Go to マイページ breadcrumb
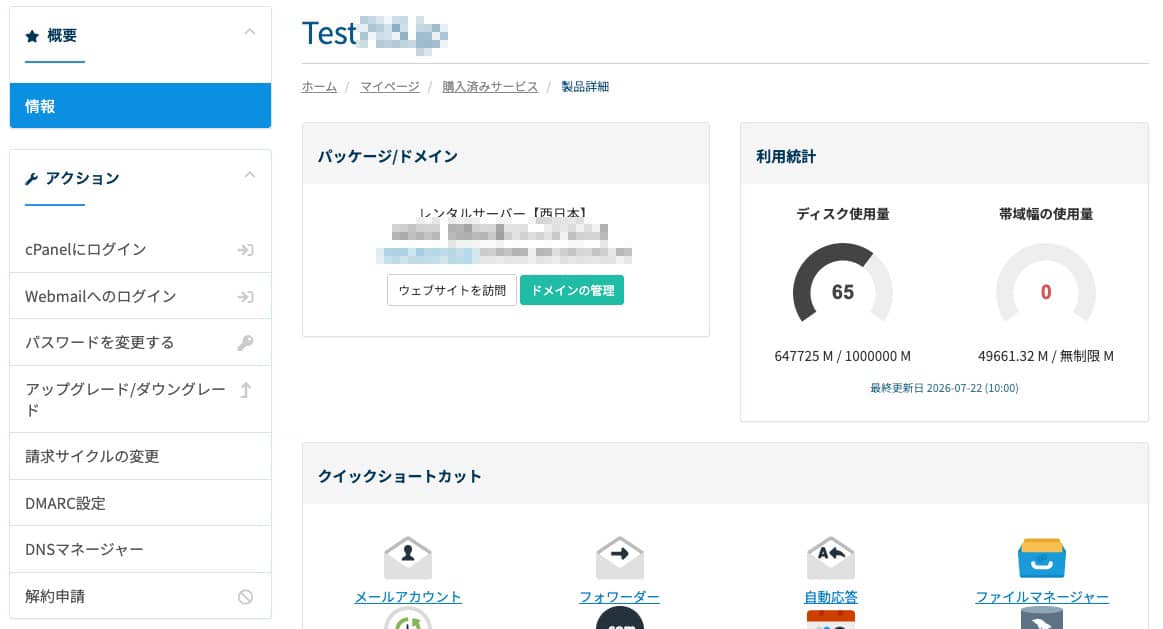 click(x=389, y=87)
